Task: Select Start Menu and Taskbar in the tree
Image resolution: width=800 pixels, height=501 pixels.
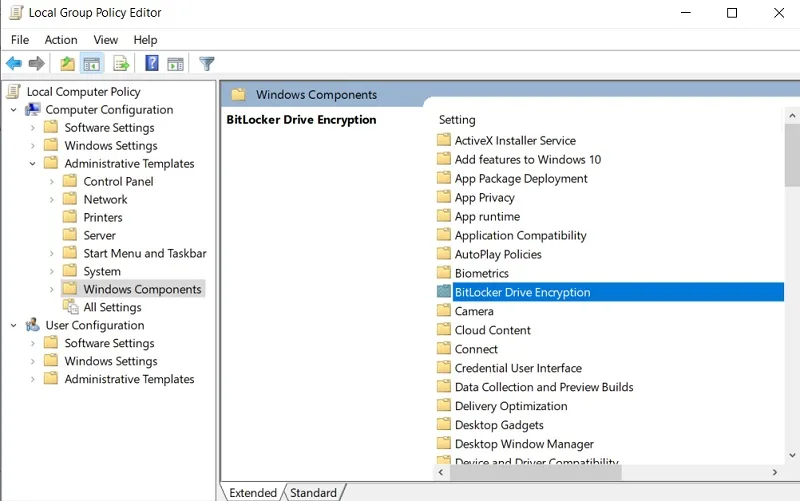Action: 145,254
